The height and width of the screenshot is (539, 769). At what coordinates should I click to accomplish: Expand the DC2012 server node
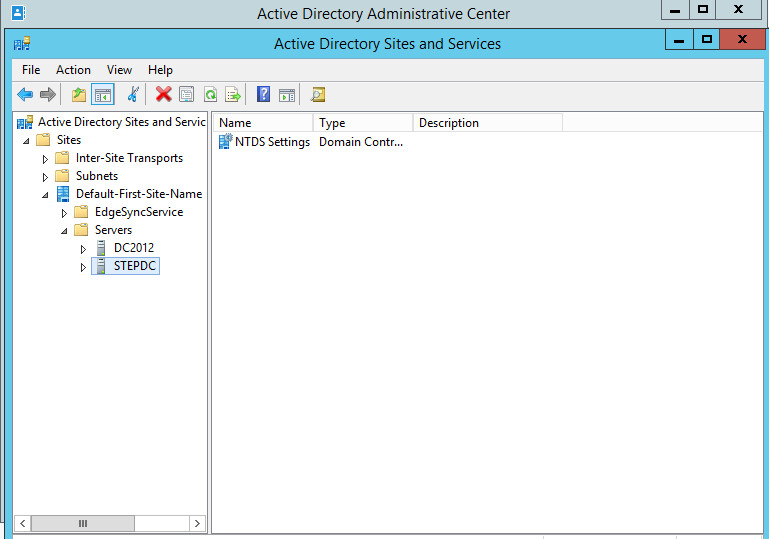coord(83,249)
